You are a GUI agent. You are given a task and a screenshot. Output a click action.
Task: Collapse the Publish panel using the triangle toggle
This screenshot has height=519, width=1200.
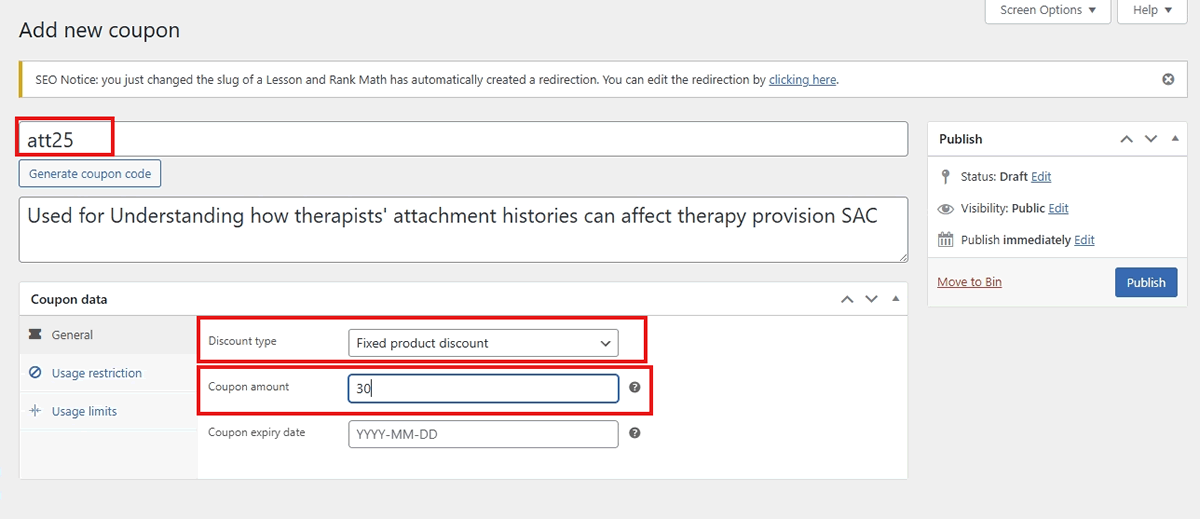coord(1174,139)
